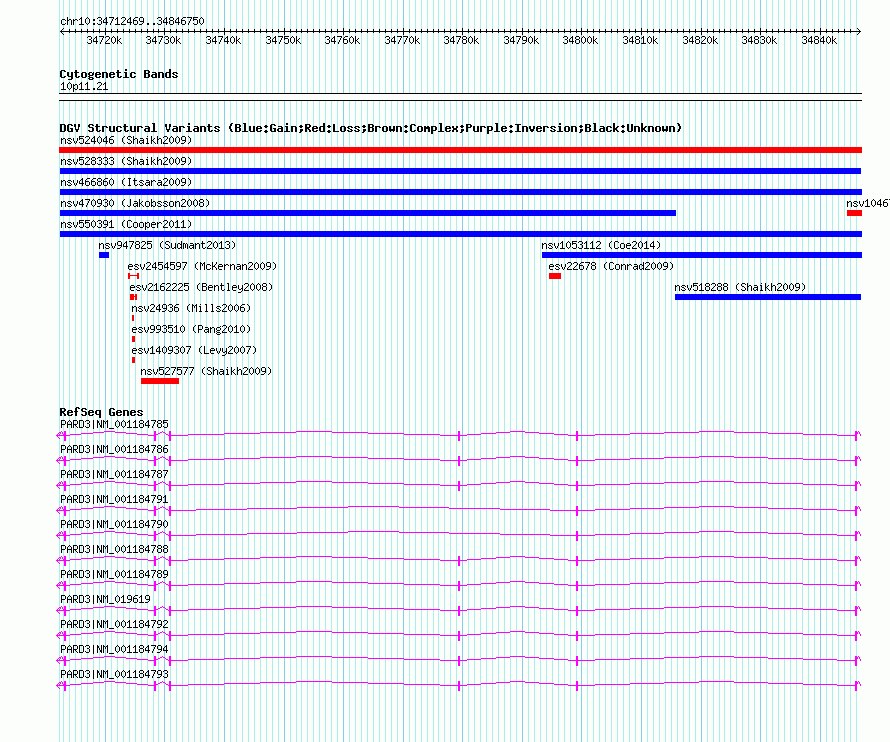Select PARD3|NM_001184791 transcript label

(114, 500)
